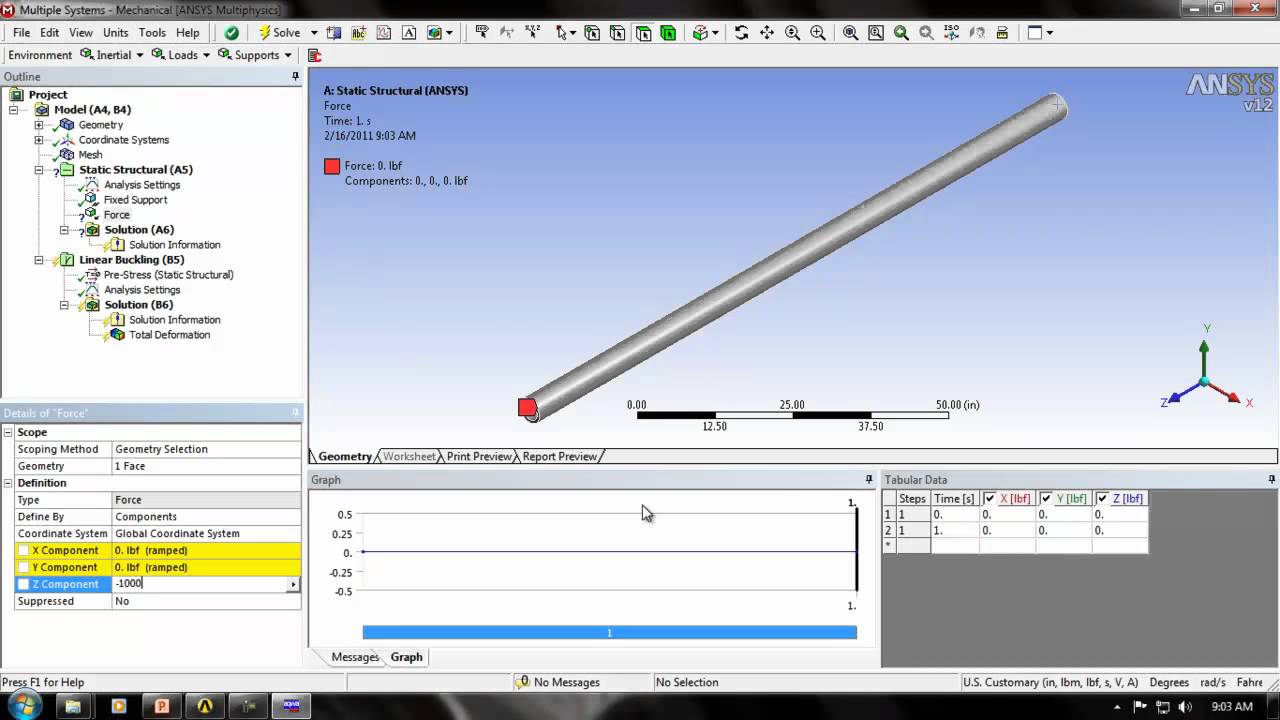The height and width of the screenshot is (720, 1280).
Task: Open the ANSYS Workbench taskbar icon
Action: coord(205,706)
